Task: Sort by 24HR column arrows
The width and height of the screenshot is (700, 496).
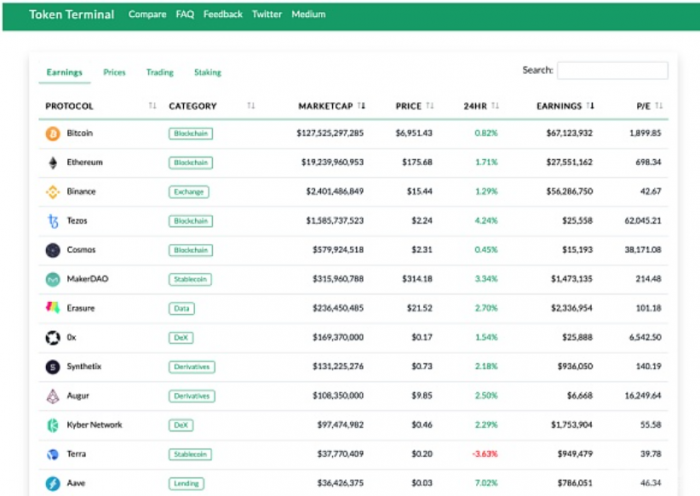Action: point(495,106)
